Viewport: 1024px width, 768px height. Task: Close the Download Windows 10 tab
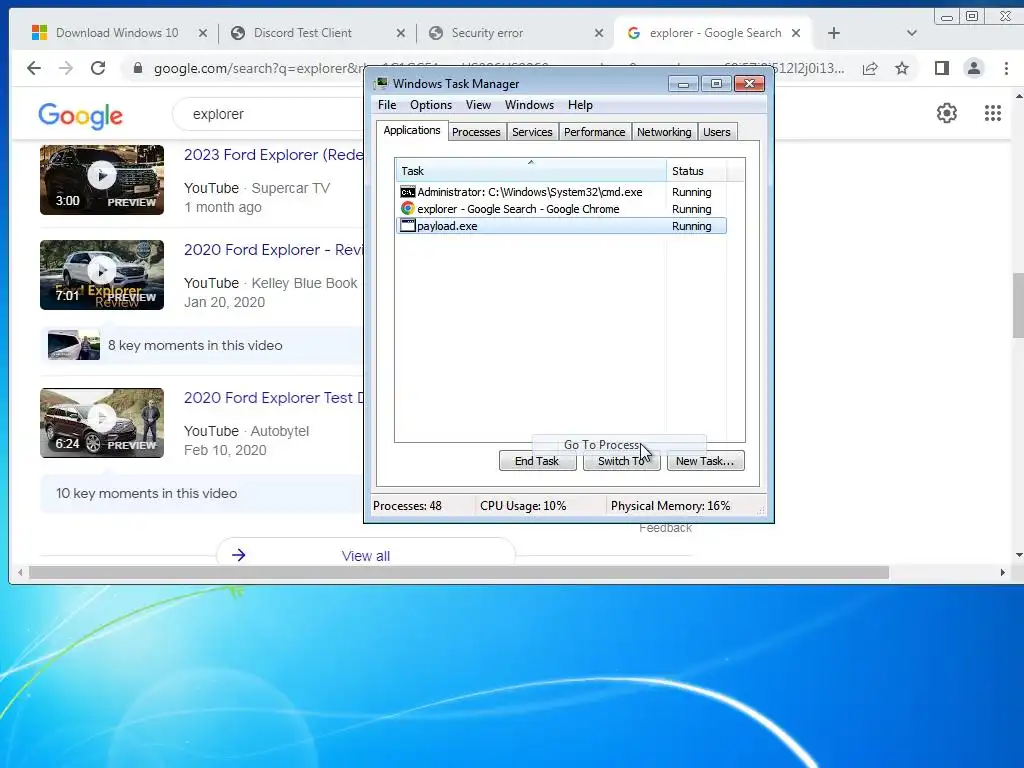point(203,33)
